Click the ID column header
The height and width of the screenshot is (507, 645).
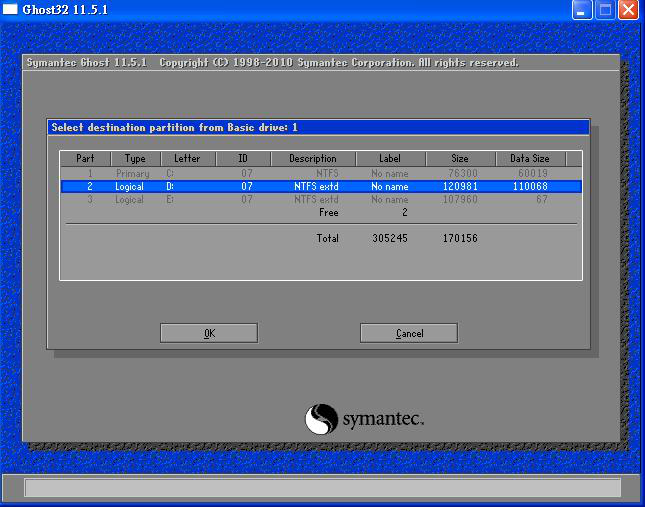pos(243,158)
